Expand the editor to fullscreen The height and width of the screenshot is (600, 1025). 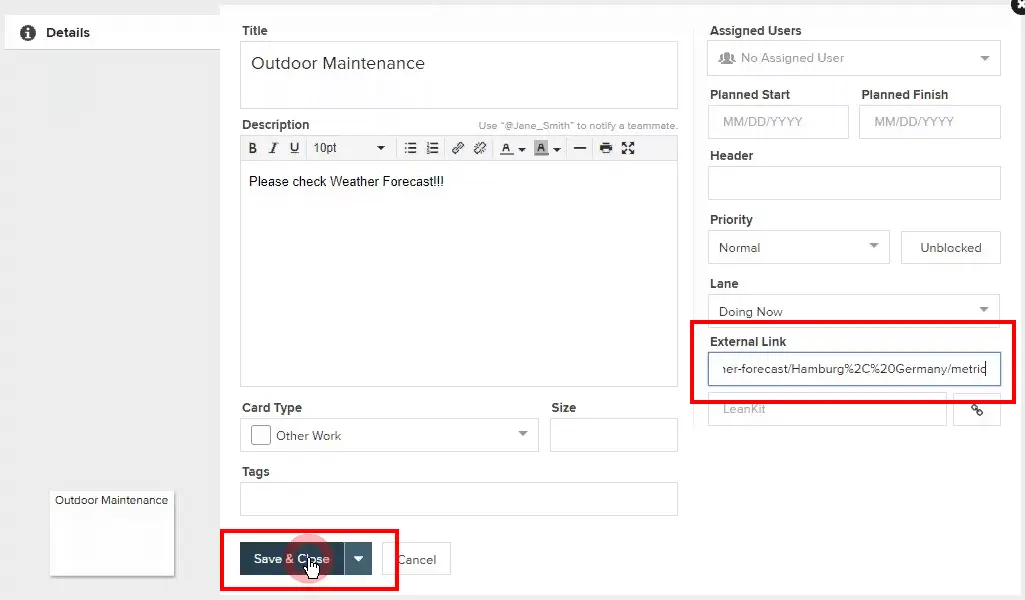click(628, 148)
